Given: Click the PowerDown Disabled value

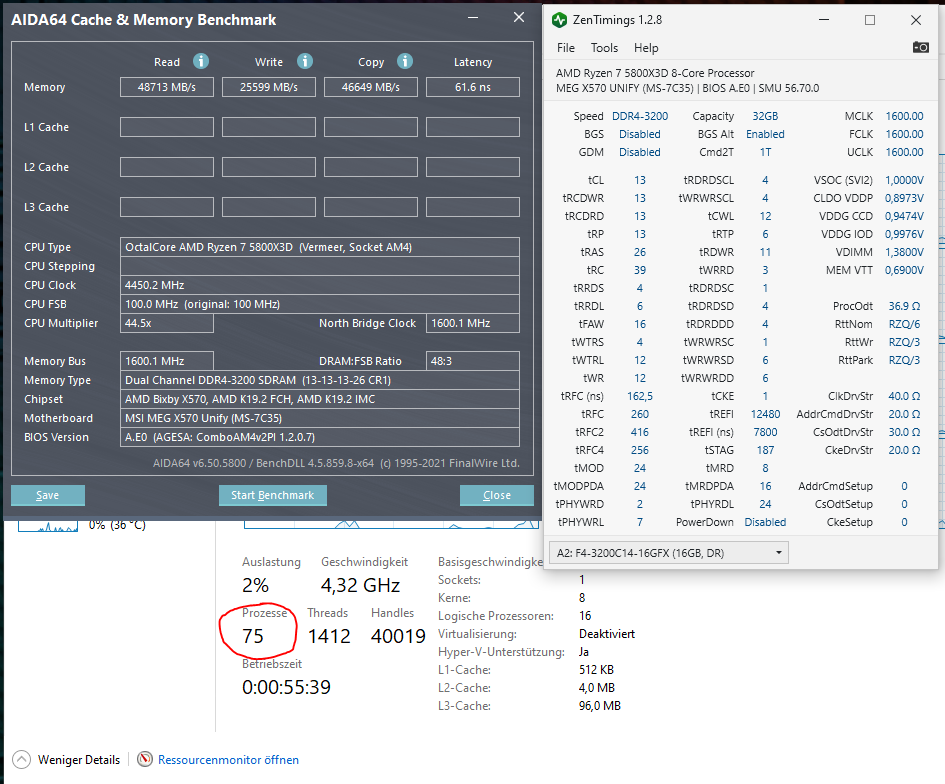Looking at the screenshot, I should point(765,522).
